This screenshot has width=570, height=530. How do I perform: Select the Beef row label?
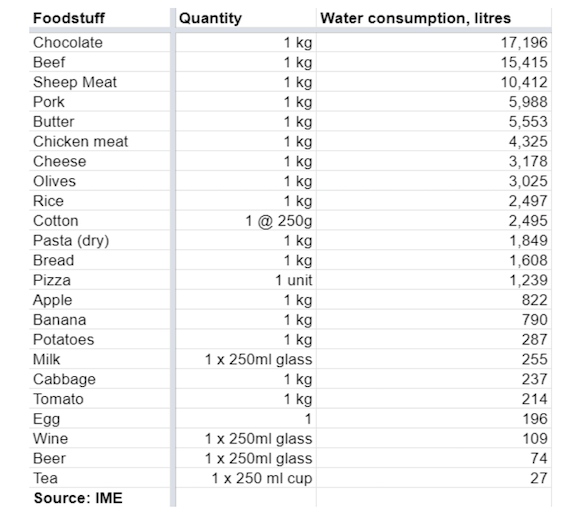pyautogui.click(x=49, y=62)
